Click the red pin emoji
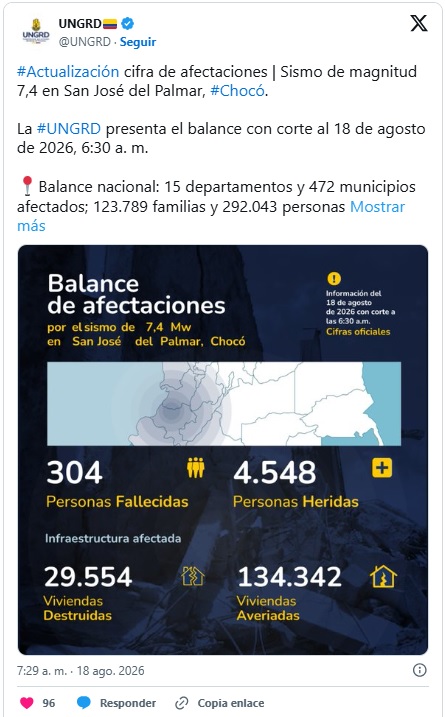Screen dimensions: 445x717 (27, 186)
